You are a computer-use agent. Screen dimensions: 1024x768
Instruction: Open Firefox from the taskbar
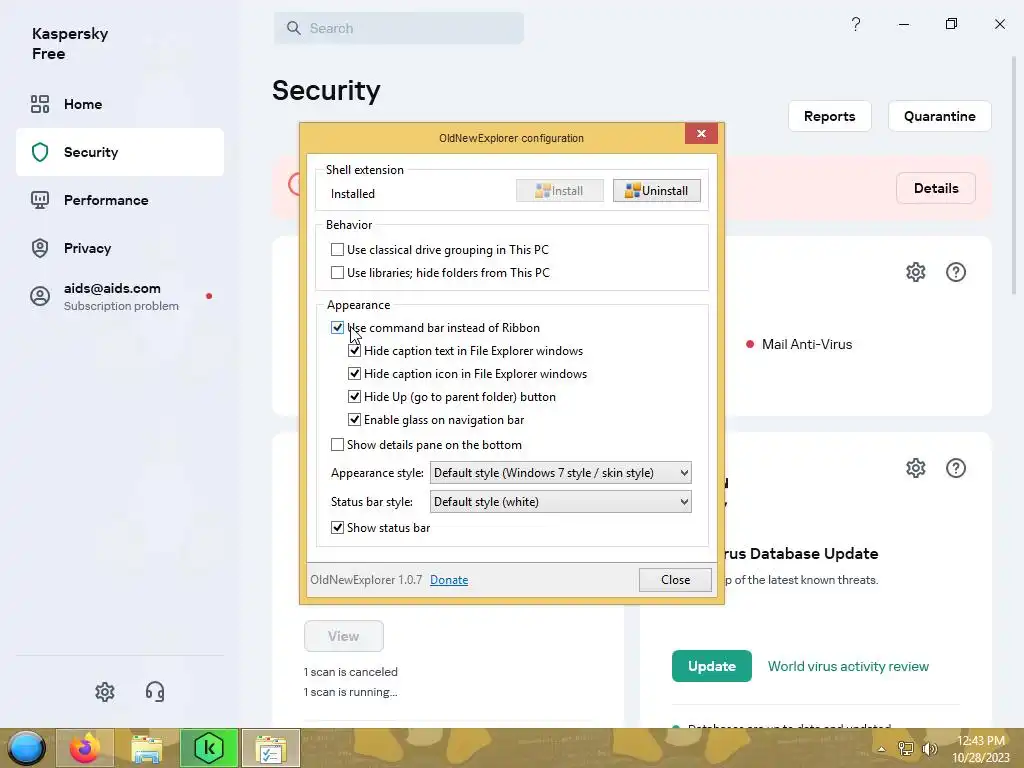point(85,748)
